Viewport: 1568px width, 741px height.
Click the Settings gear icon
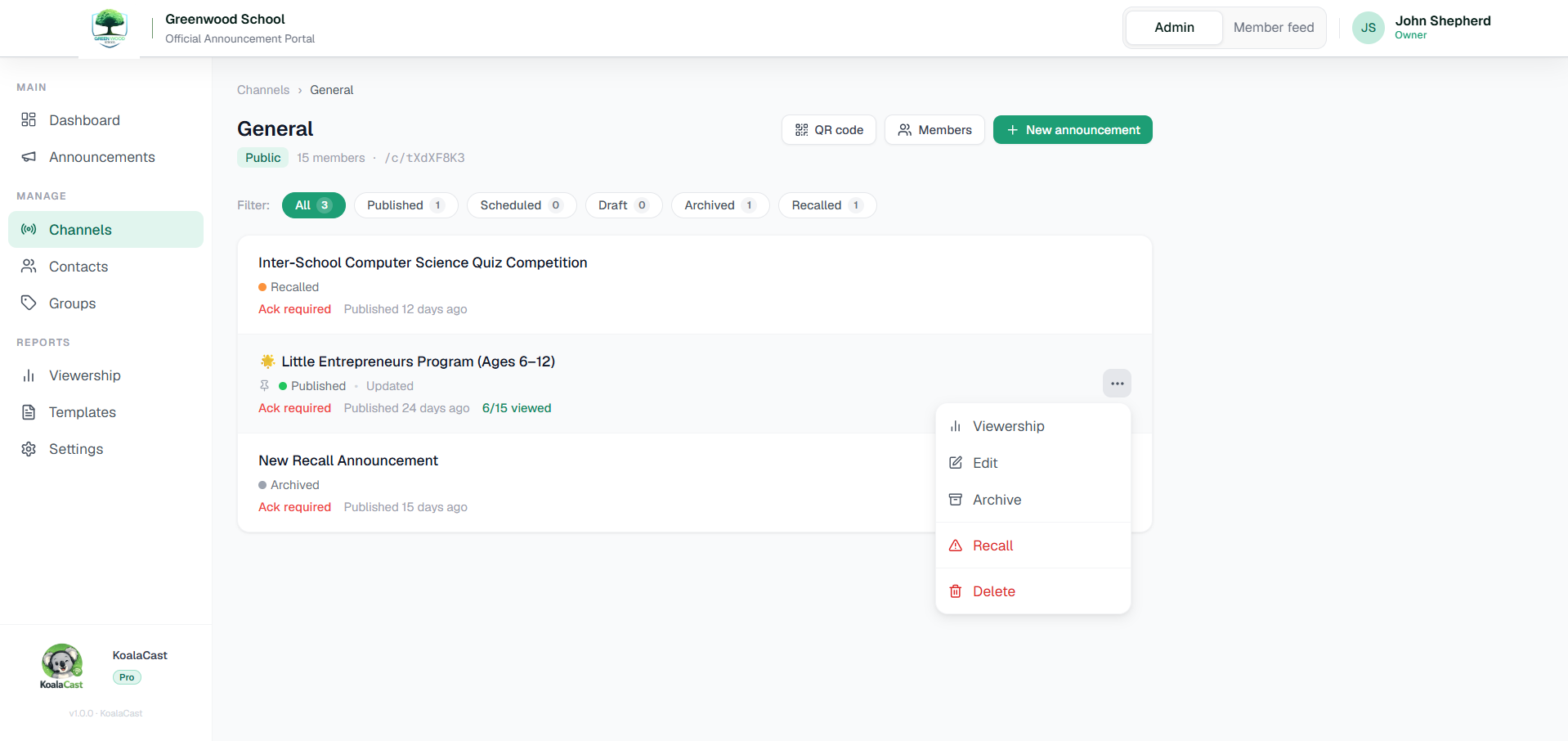(x=29, y=449)
